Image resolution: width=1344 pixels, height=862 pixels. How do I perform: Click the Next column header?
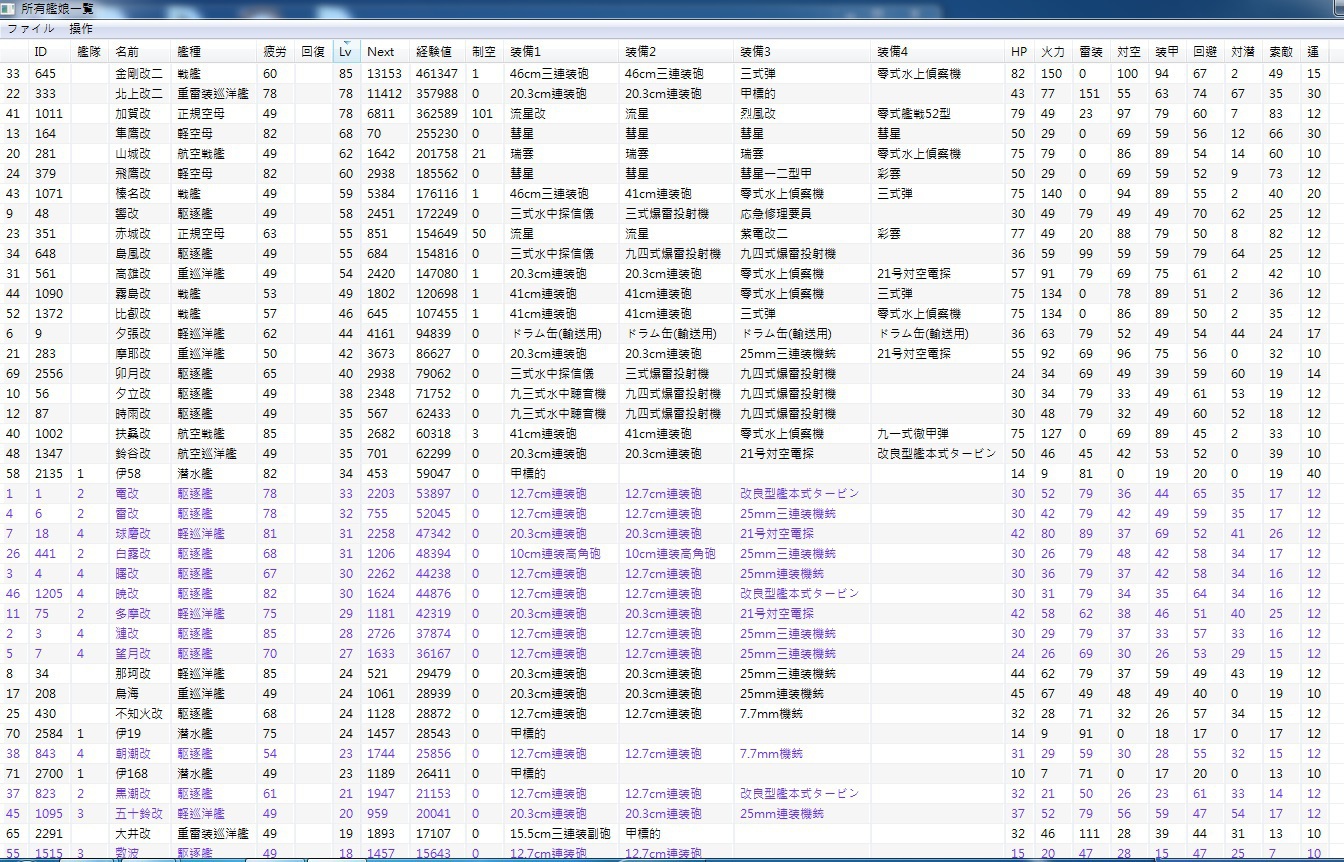tap(380, 52)
